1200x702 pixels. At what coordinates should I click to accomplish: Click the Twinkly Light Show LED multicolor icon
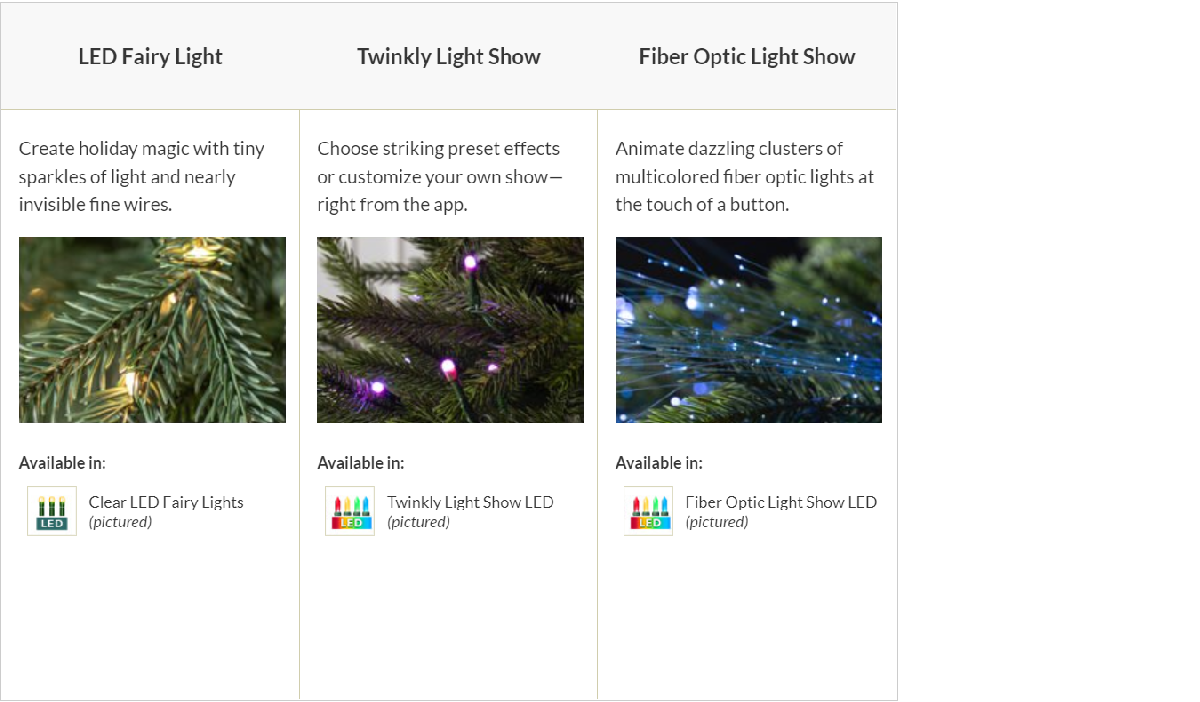tap(350, 511)
